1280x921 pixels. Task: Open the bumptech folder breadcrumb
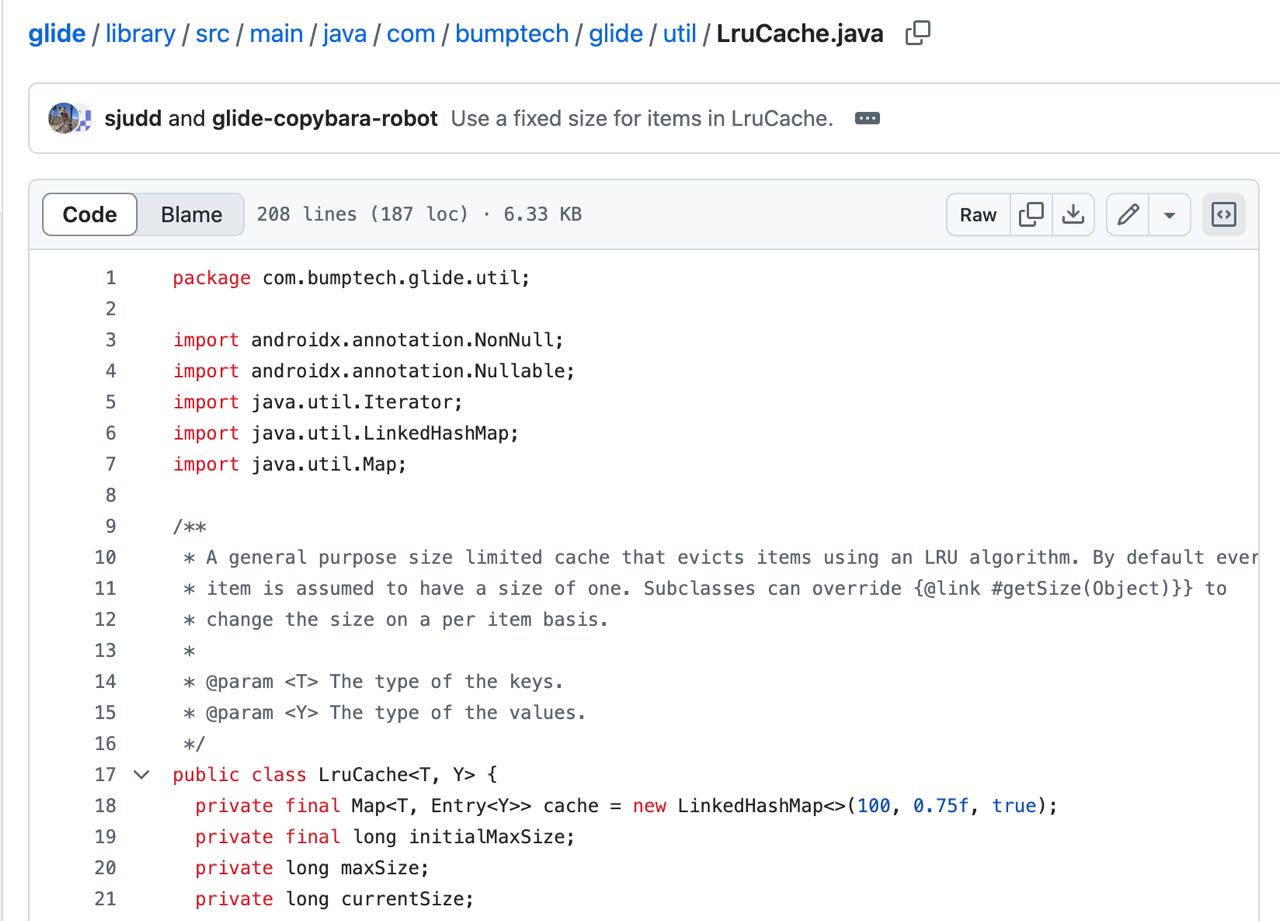512,34
